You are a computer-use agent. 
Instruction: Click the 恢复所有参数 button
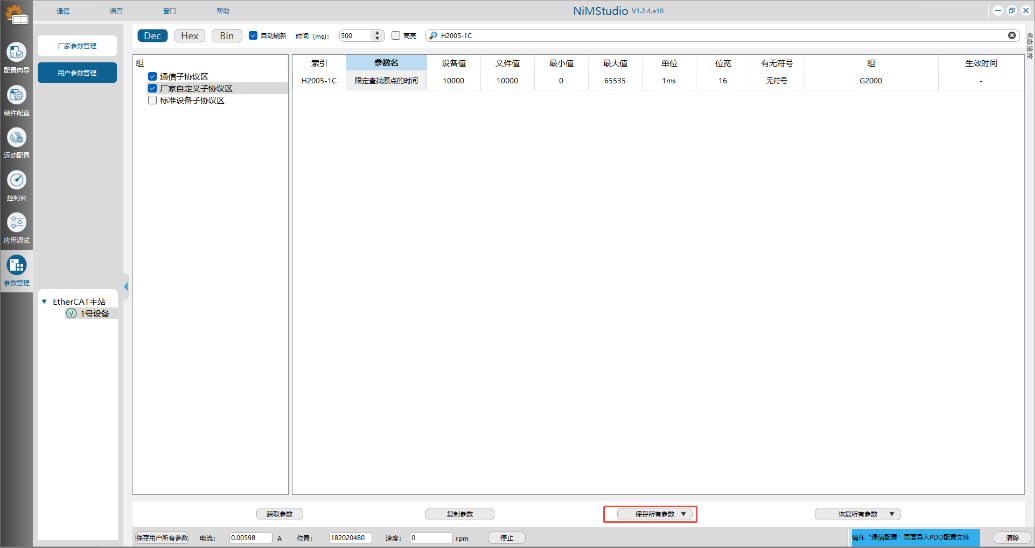pyautogui.click(x=857, y=514)
